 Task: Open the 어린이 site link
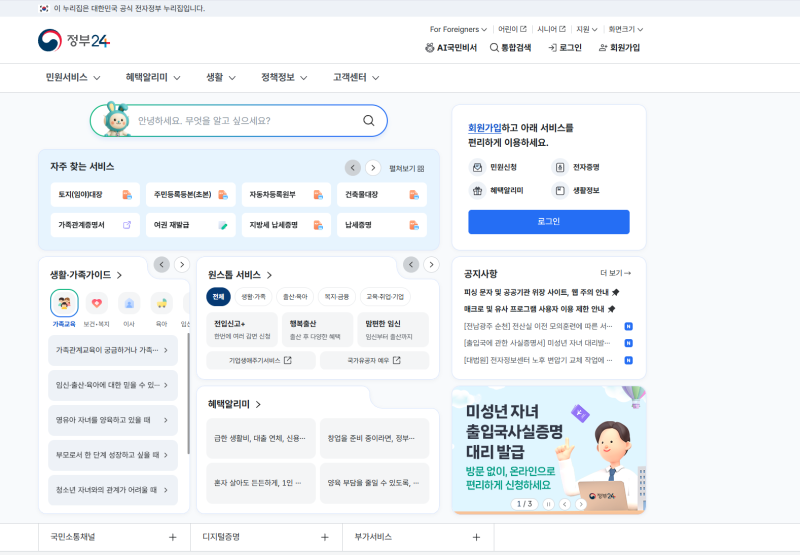point(512,29)
